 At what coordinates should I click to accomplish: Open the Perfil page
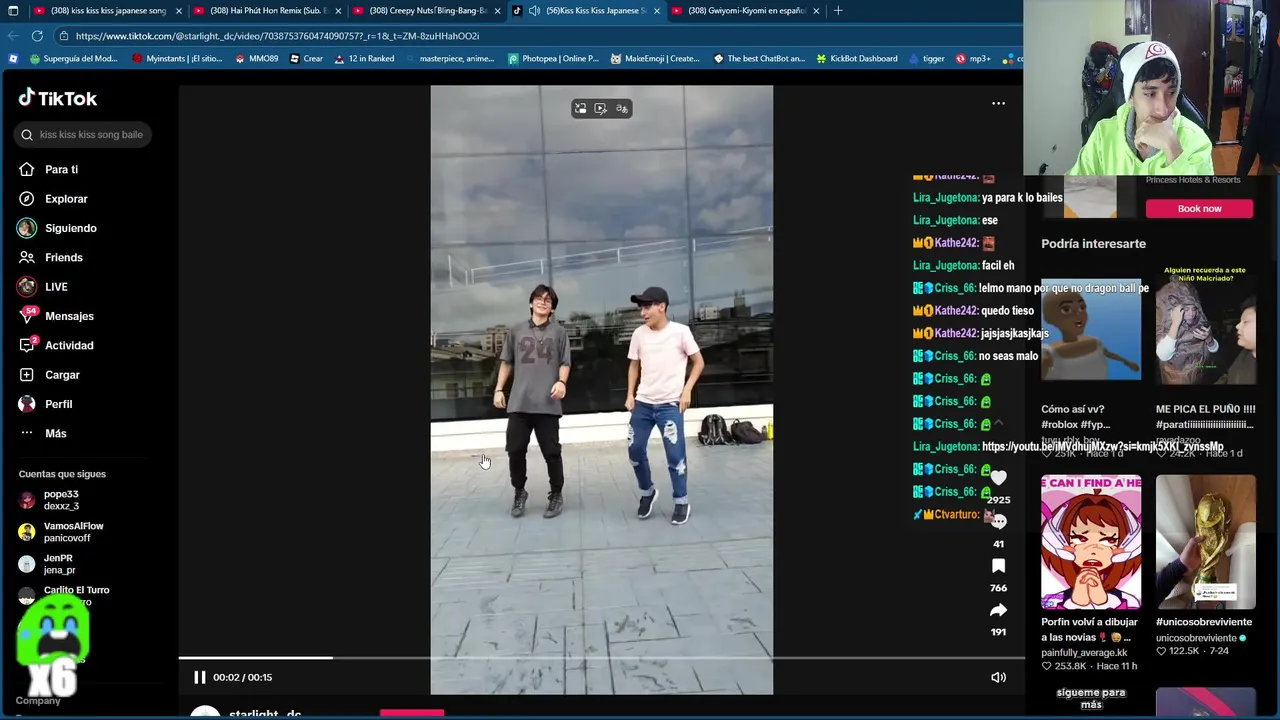pos(58,404)
